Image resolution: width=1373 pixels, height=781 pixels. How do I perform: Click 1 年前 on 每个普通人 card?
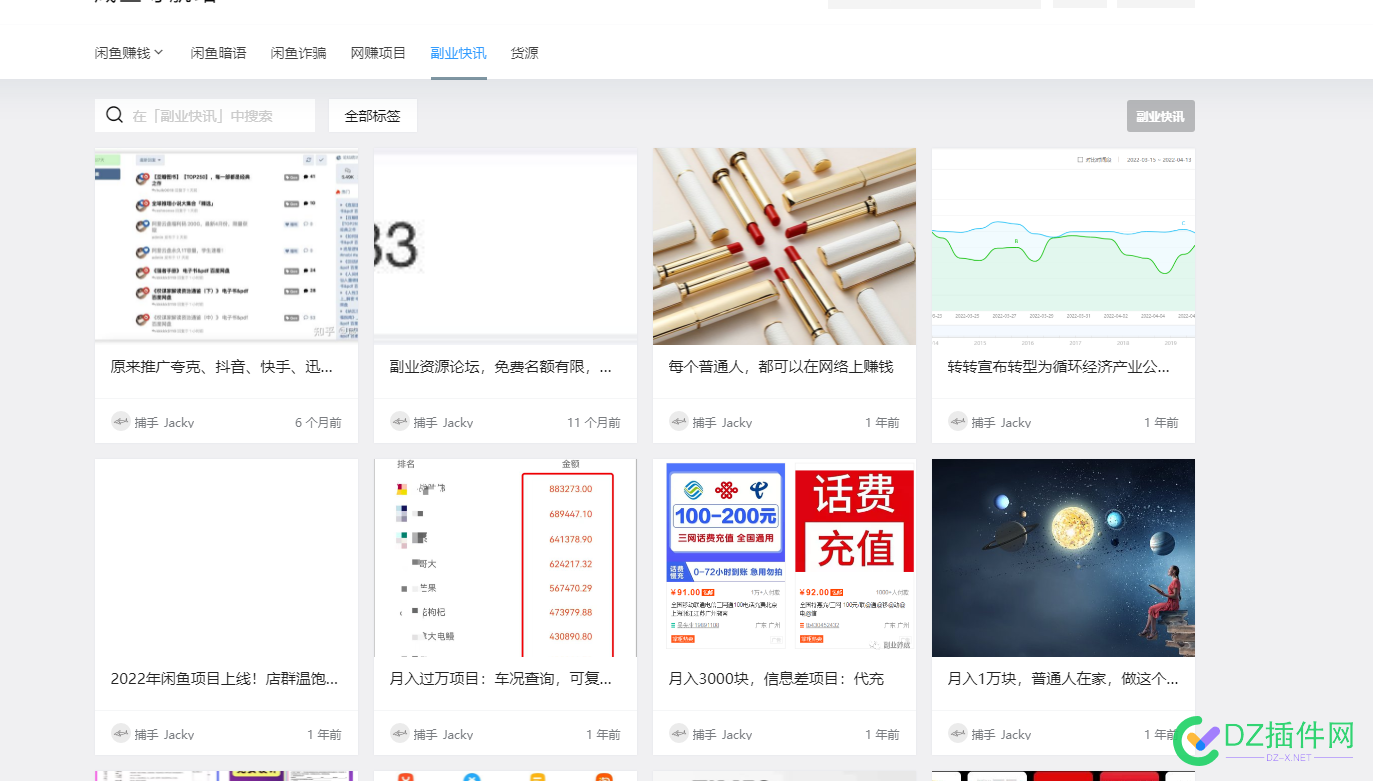pyautogui.click(x=882, y=423)
